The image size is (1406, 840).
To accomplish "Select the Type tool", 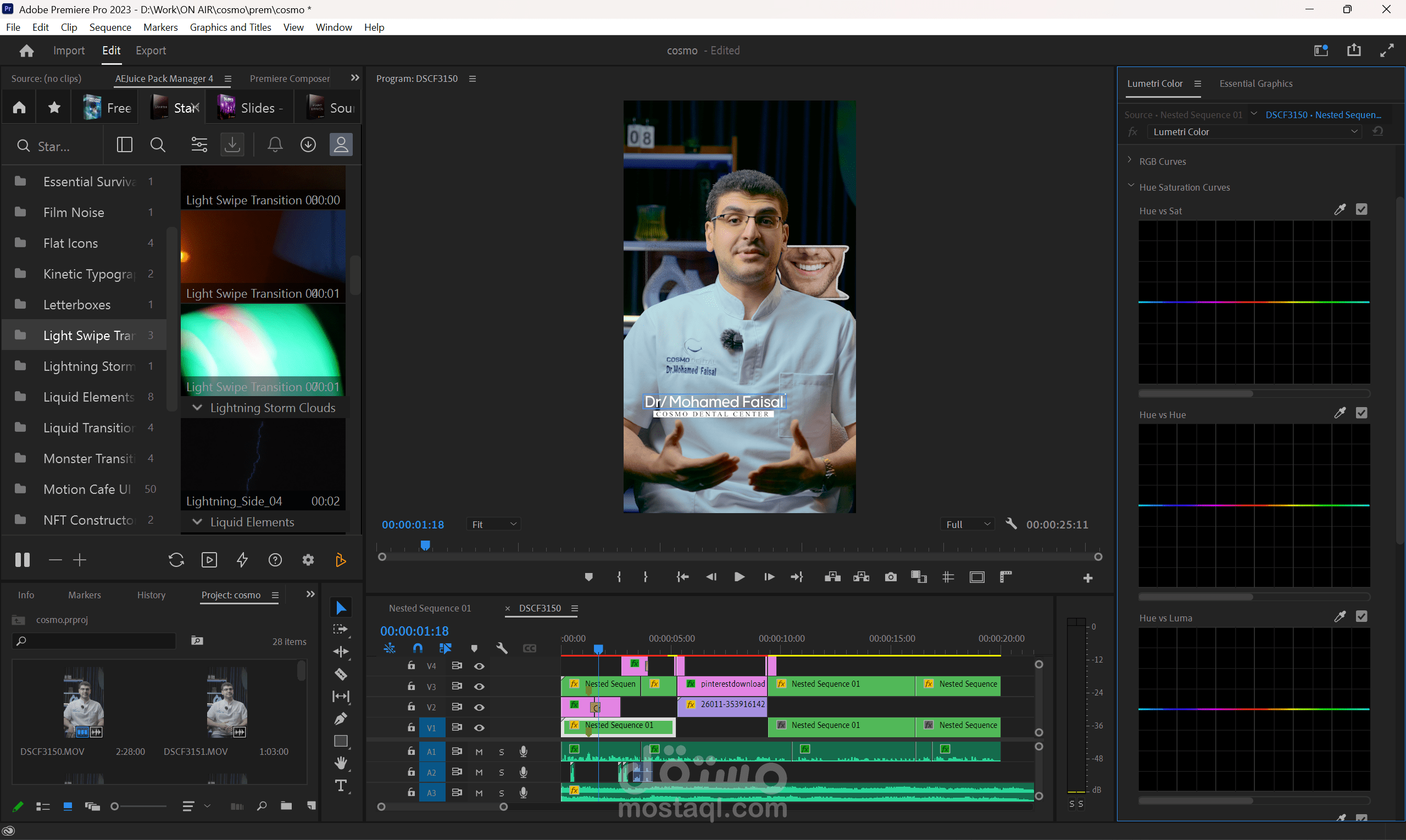I will pos(341,785).
